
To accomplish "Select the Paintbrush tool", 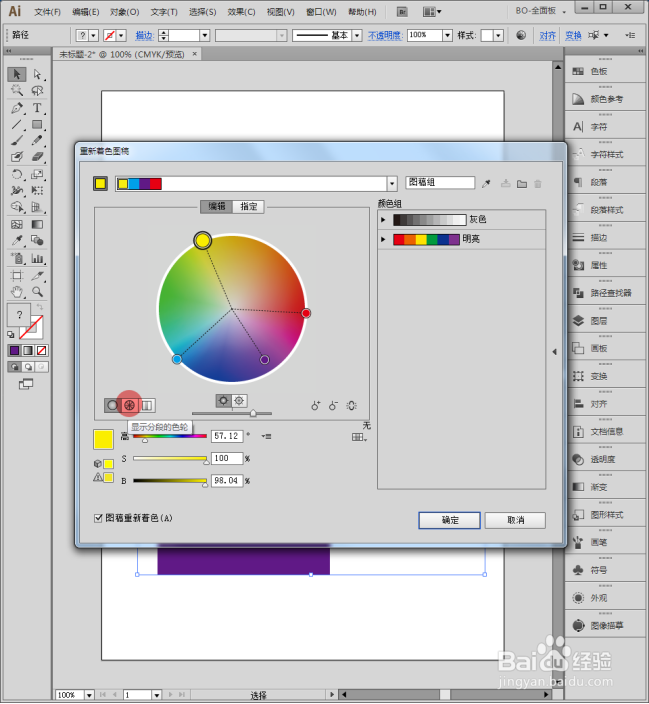I will [17, 141].
